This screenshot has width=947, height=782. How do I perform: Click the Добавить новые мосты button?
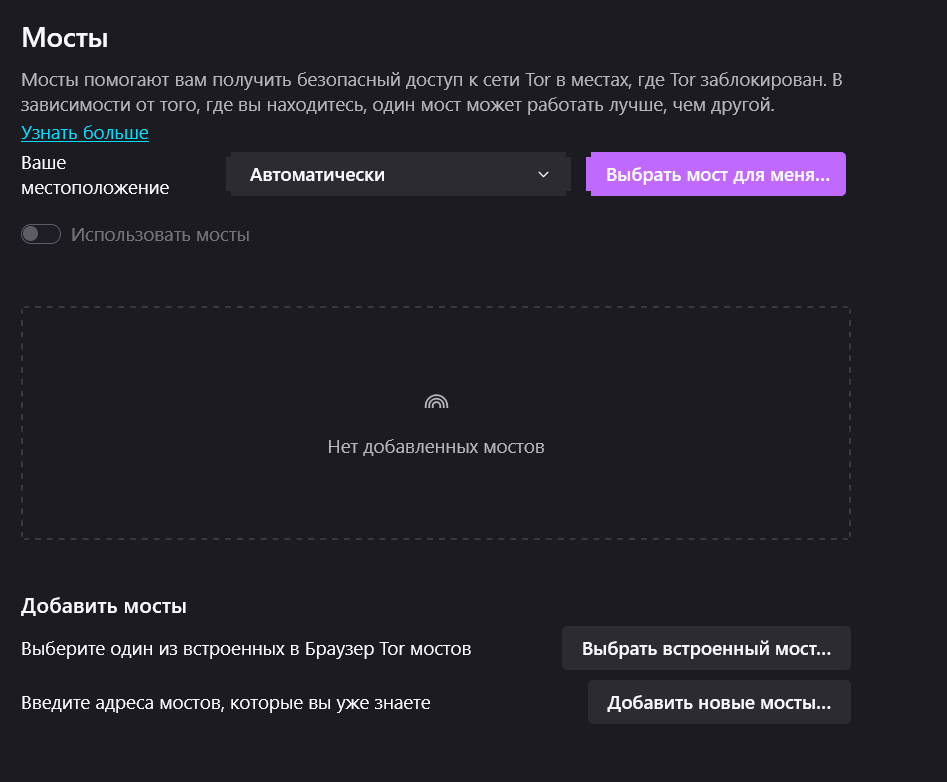coord(719,702)
